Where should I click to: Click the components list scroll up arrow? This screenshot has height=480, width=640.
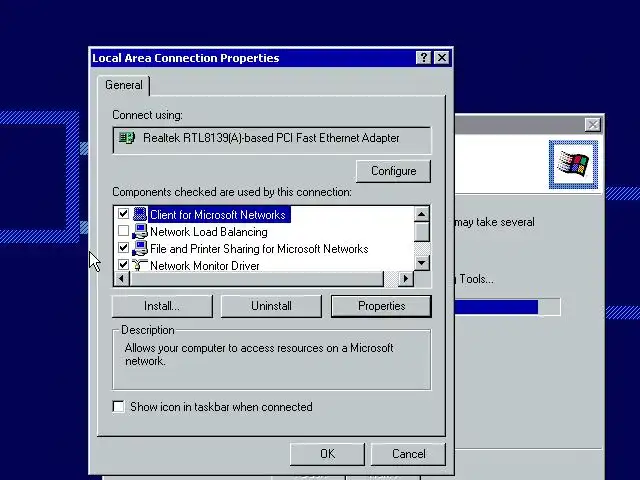pyautogui.click(x=422, y=214)
